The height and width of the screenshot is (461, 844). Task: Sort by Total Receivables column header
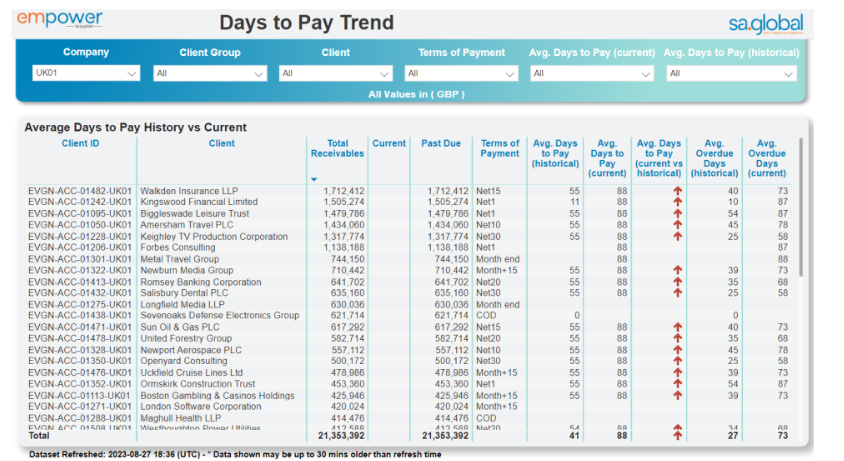(337, 149)
